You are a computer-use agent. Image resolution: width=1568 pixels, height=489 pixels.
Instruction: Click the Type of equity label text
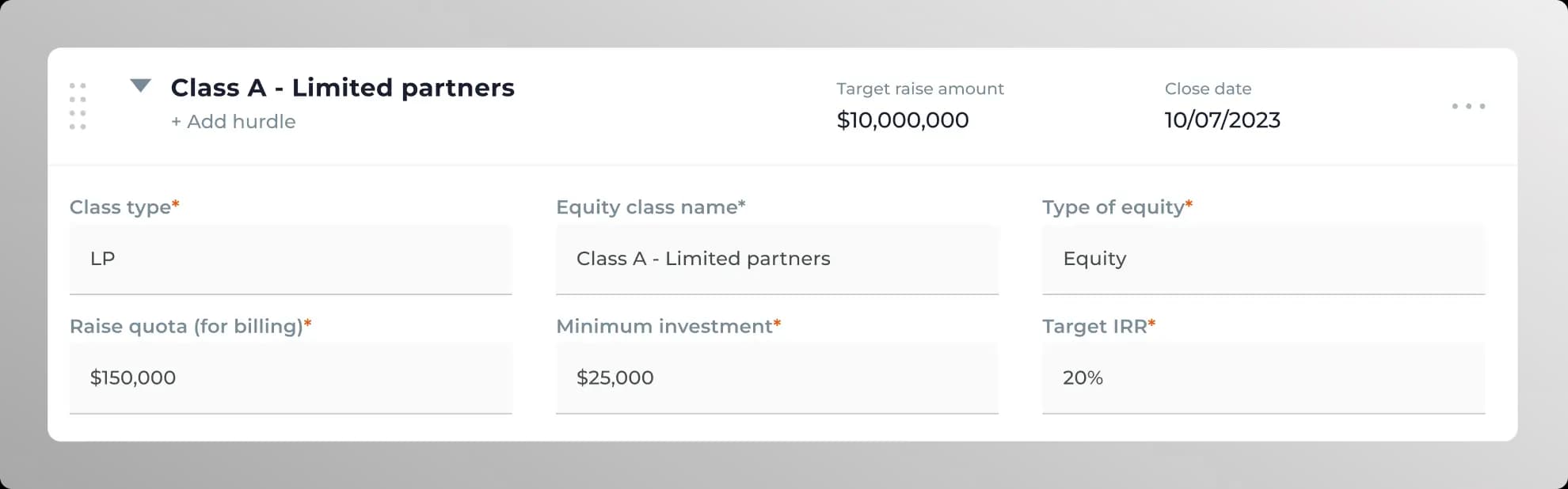(1113, 207)
